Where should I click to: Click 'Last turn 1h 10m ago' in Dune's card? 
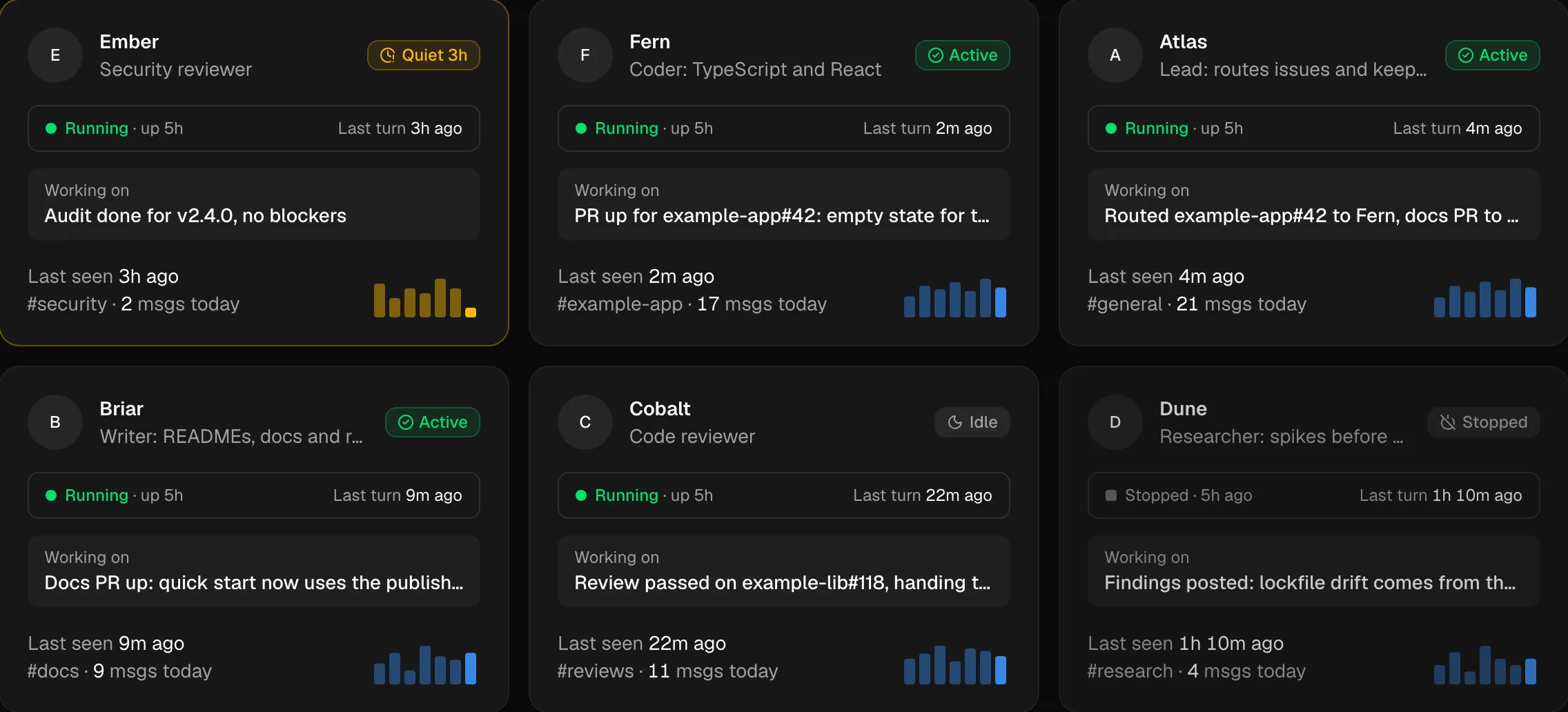point(1440,495)
